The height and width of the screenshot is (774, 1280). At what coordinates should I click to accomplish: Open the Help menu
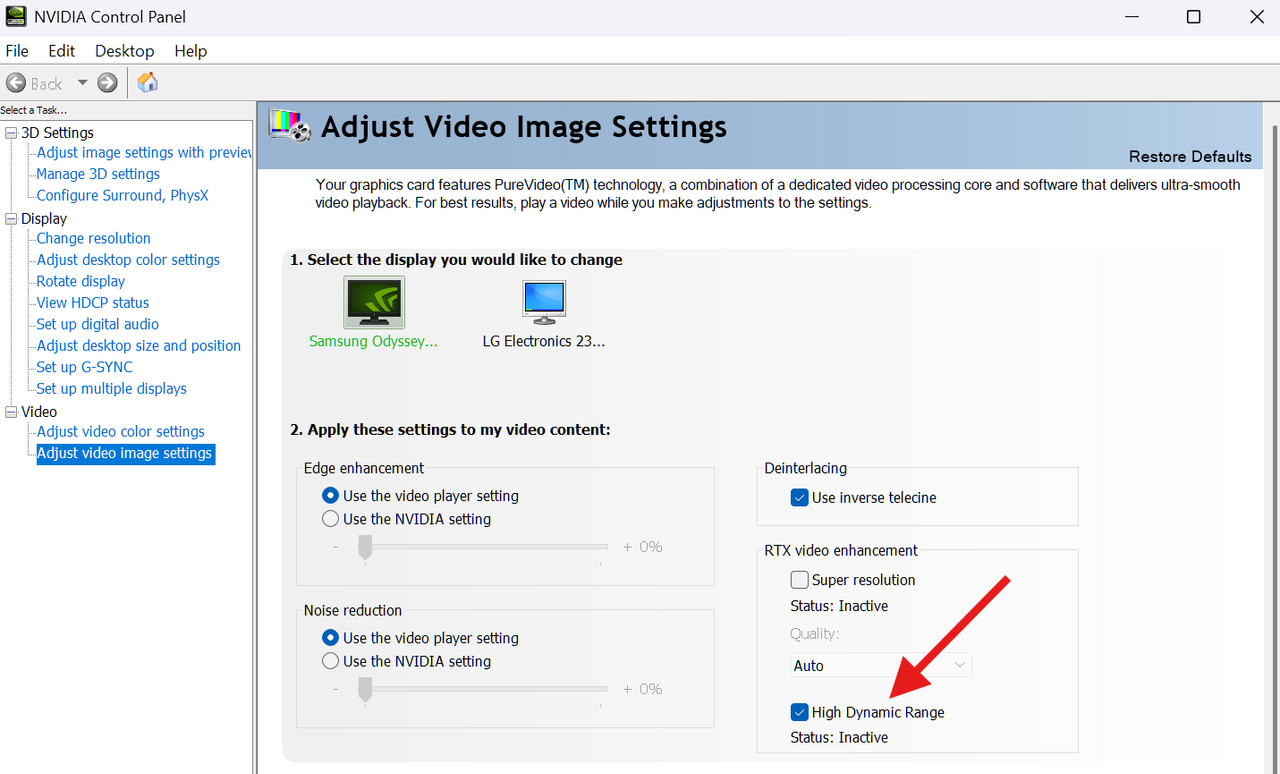pyautogui.click(x=190, y=51)
